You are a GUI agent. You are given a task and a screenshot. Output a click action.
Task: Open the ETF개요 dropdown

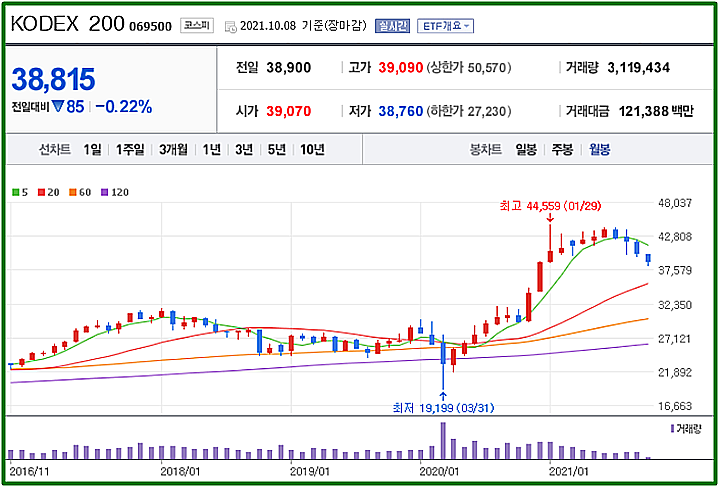coord(445,27)
